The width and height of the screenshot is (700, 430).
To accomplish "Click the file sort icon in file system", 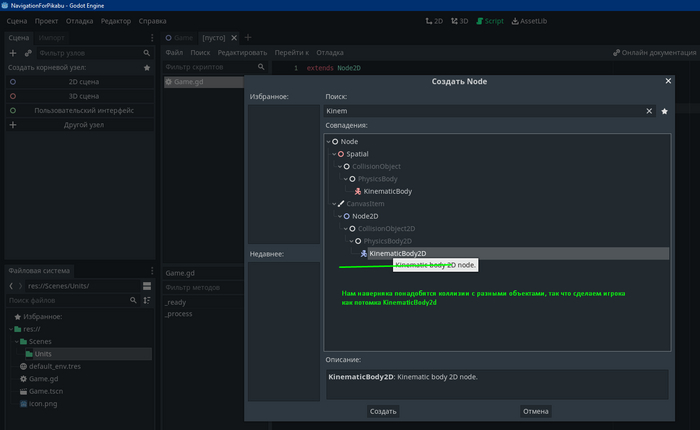I will tap(146, 300).
